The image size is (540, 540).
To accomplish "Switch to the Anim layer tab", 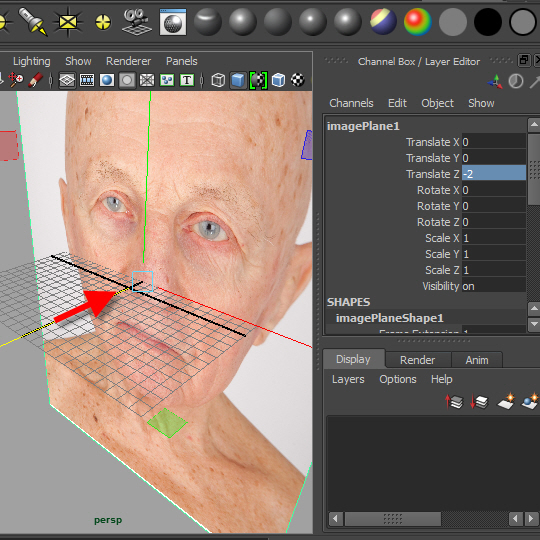I will (x=477, y=360).
